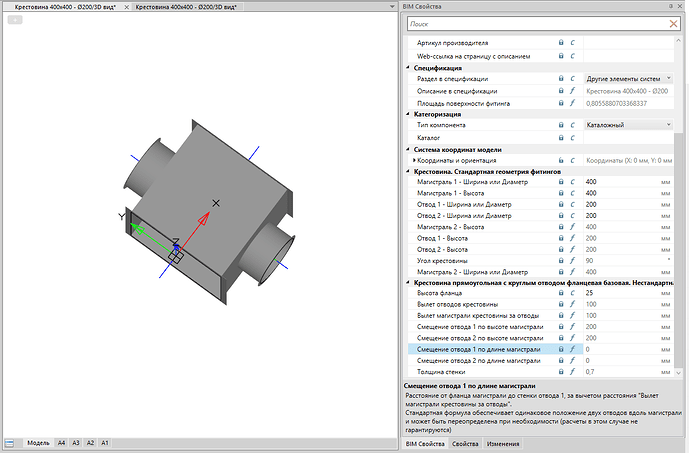Viewport: 689px width, 453px height.
Task: Open the Изменения tab
Action: (x=503, y=444)
